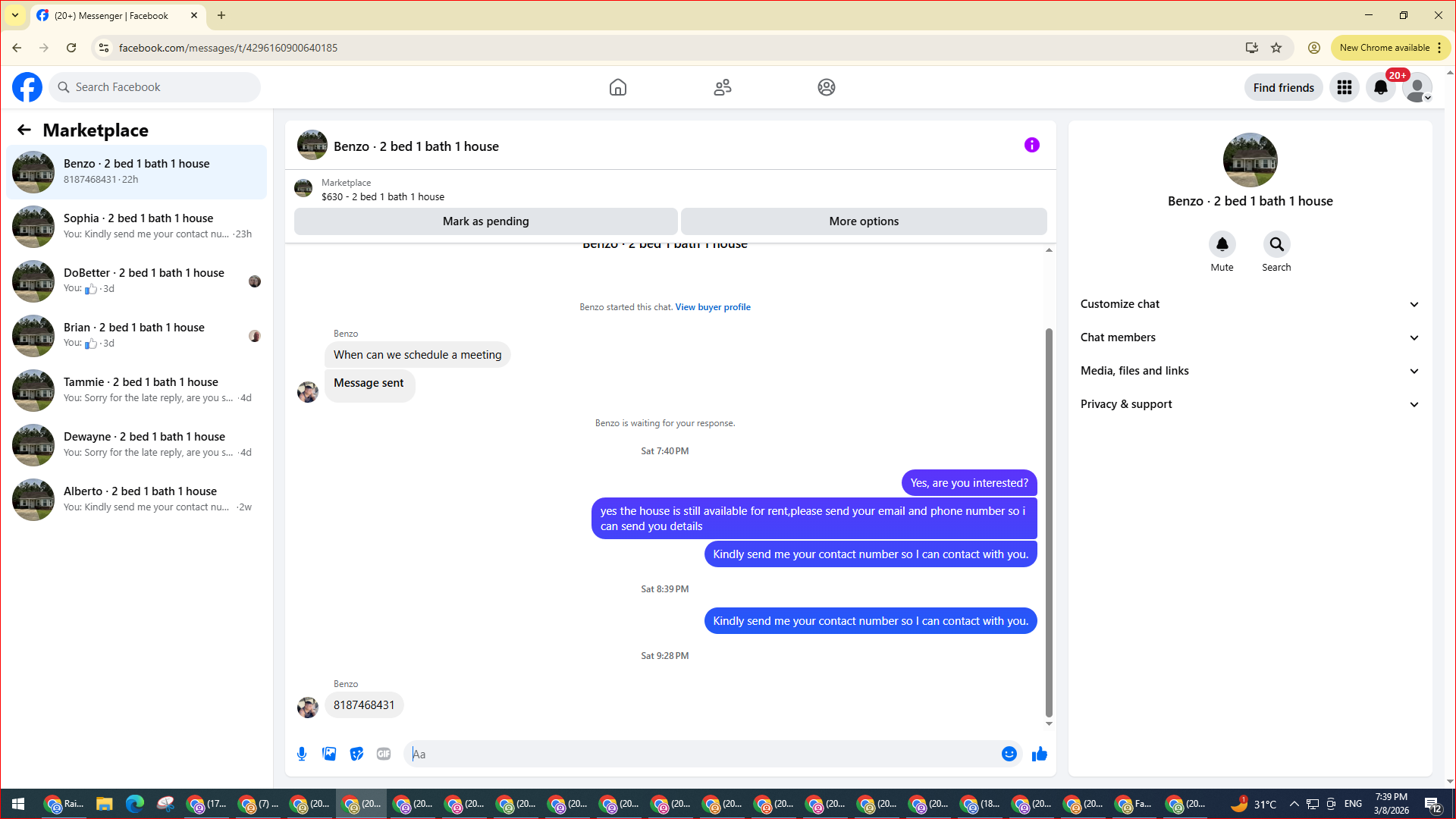Send a thumbs up like

[x=1039, y=754]
